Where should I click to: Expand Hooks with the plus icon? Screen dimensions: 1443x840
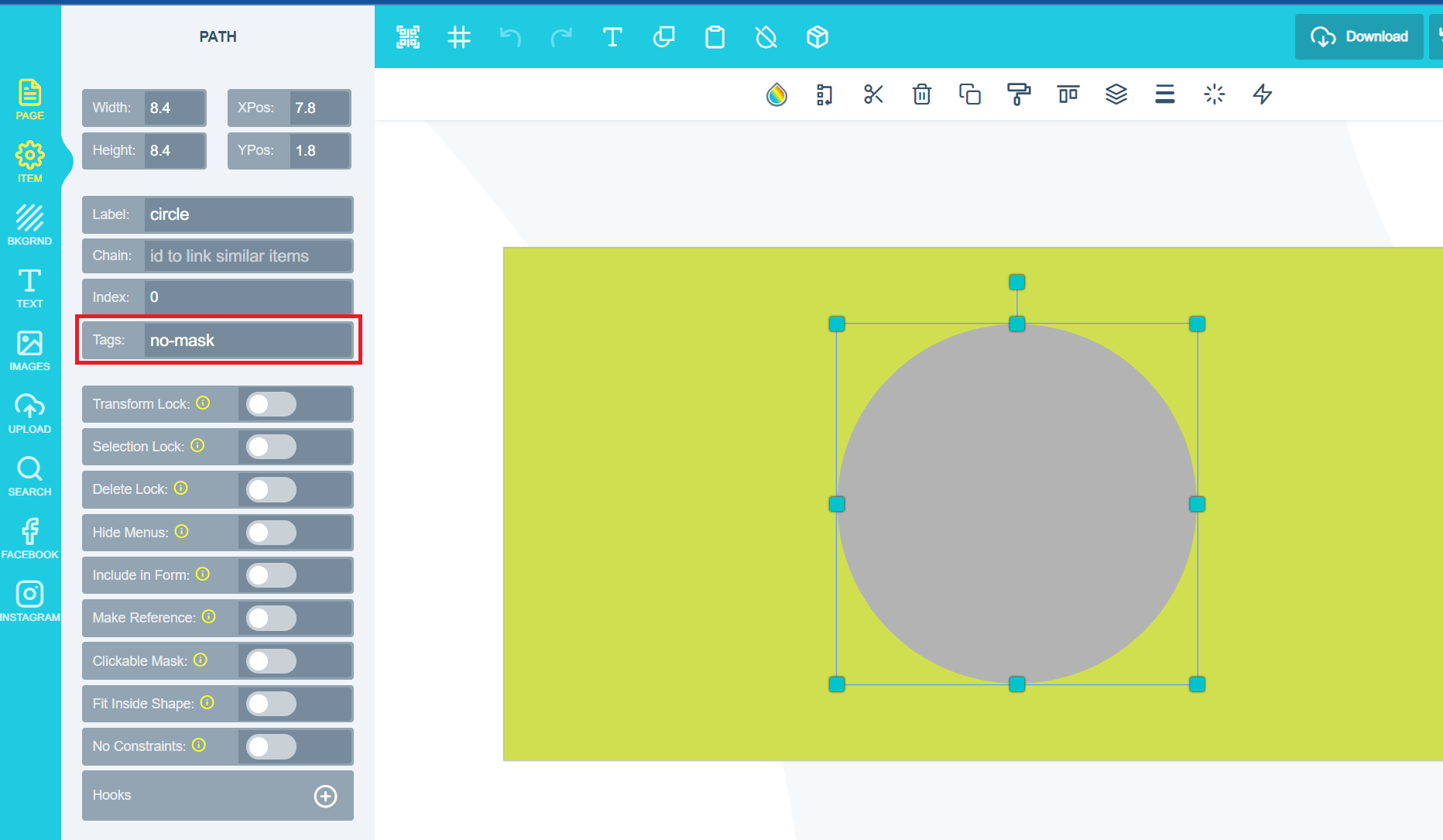click(x=326, y=796)
